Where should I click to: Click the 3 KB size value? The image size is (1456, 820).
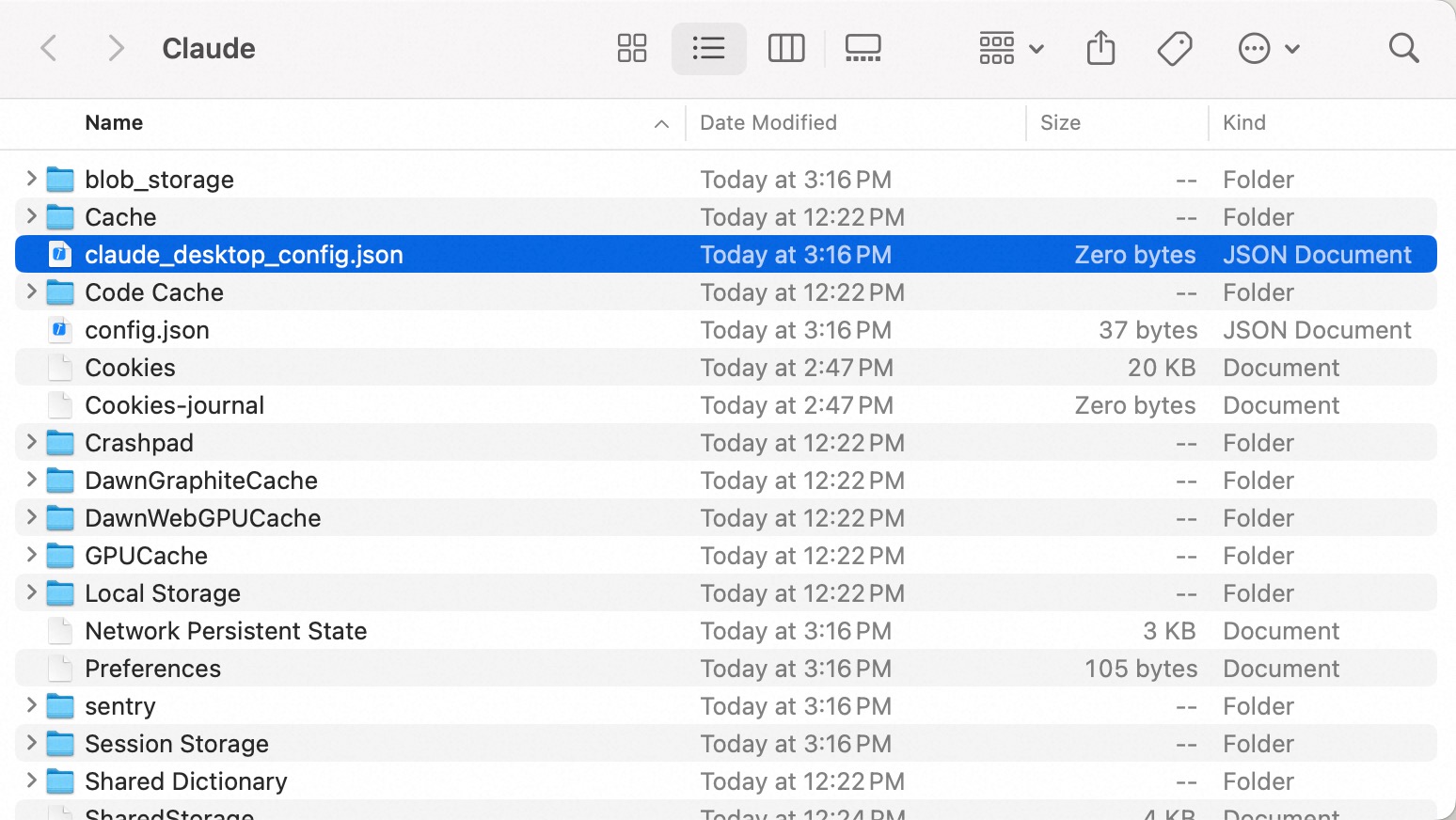pyautogui.click(x=1169, y=631)
